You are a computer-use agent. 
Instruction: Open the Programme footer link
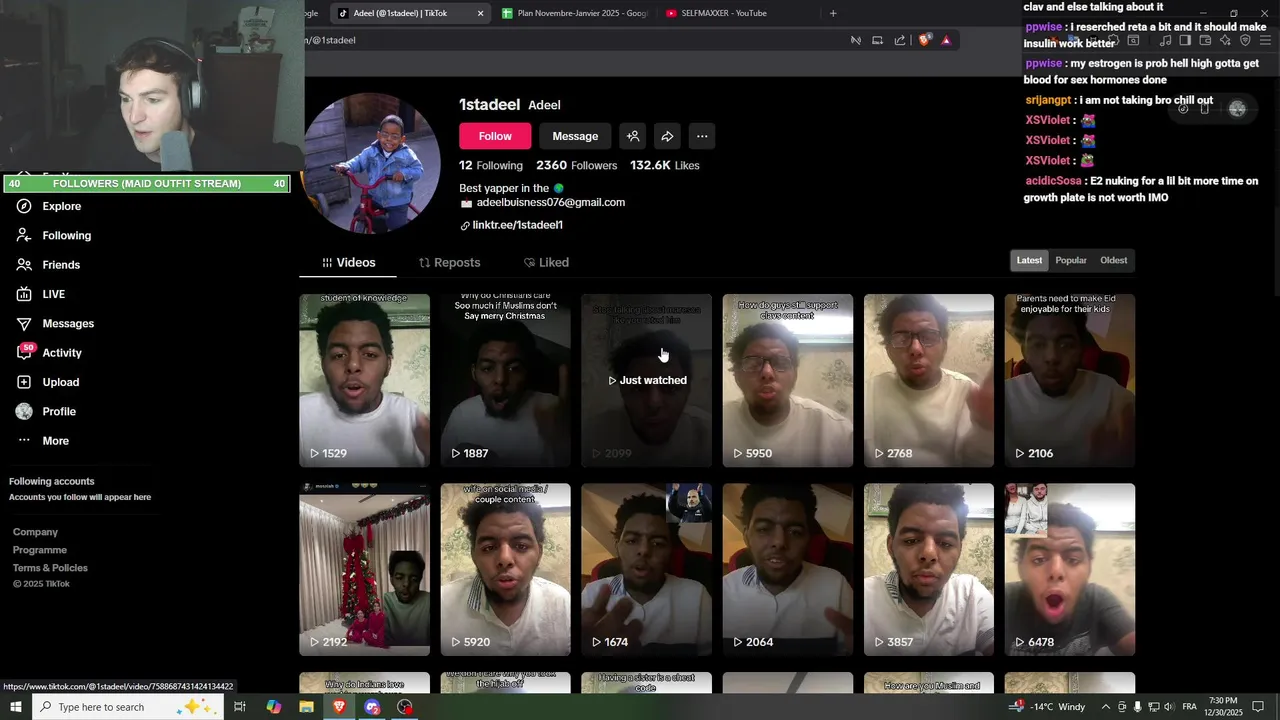(x=40, y=550)
